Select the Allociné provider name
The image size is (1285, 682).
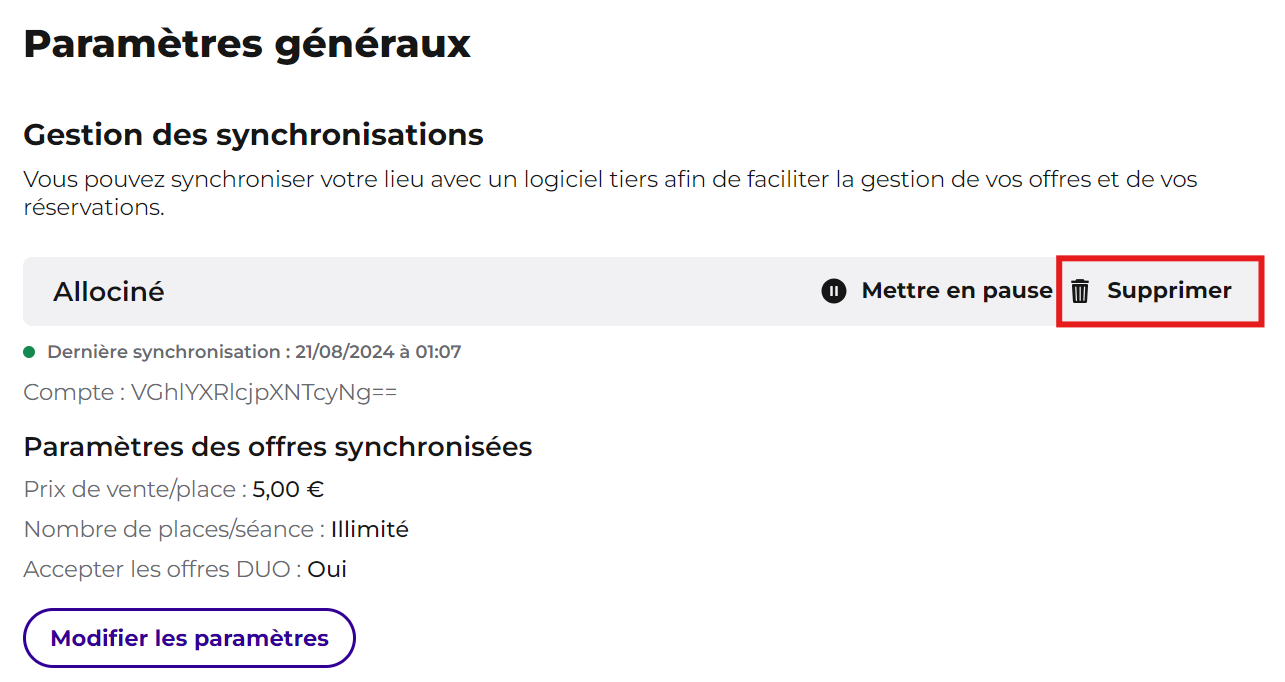(x=109, y=291)
